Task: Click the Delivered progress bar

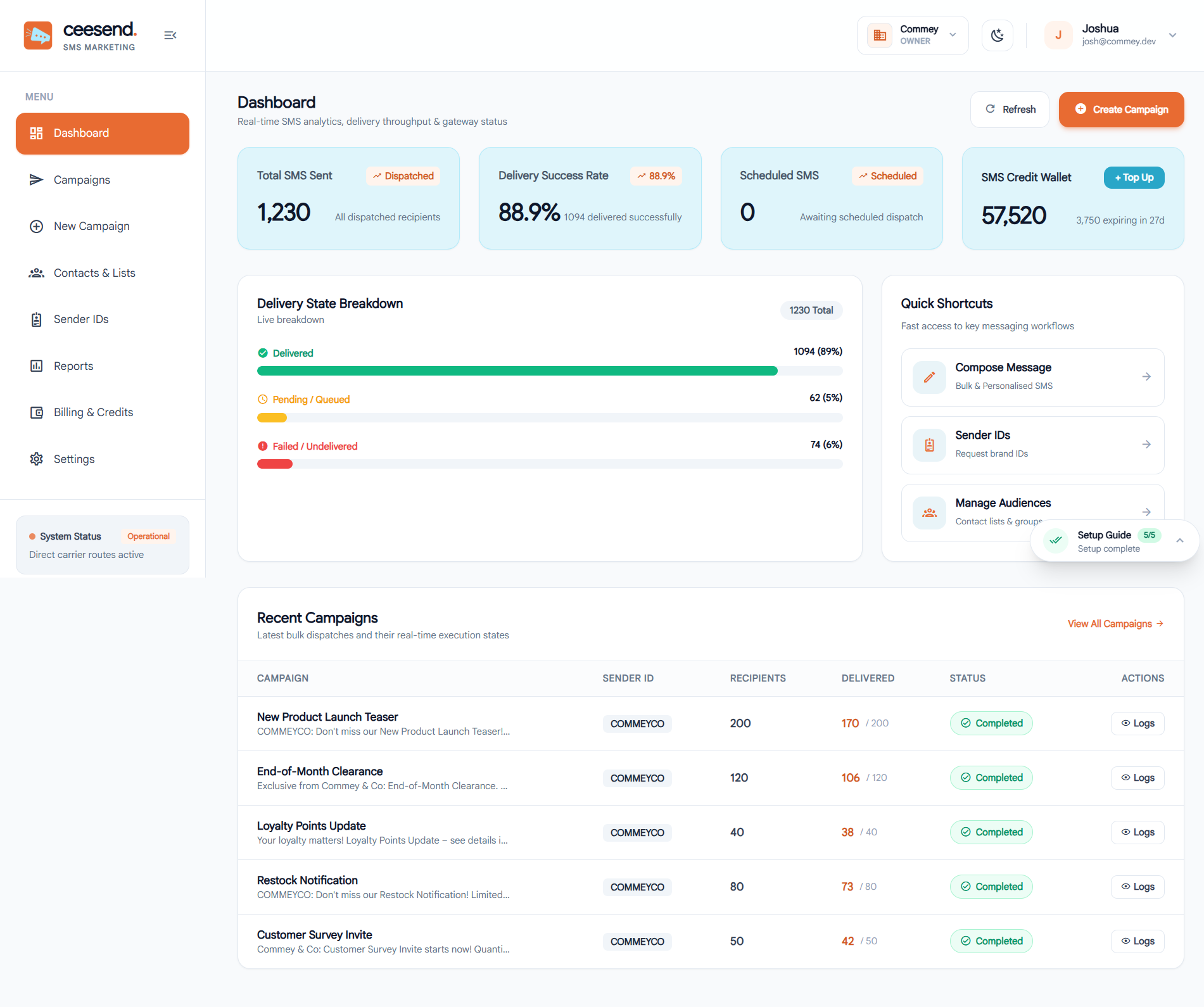Action: (550, 371)
